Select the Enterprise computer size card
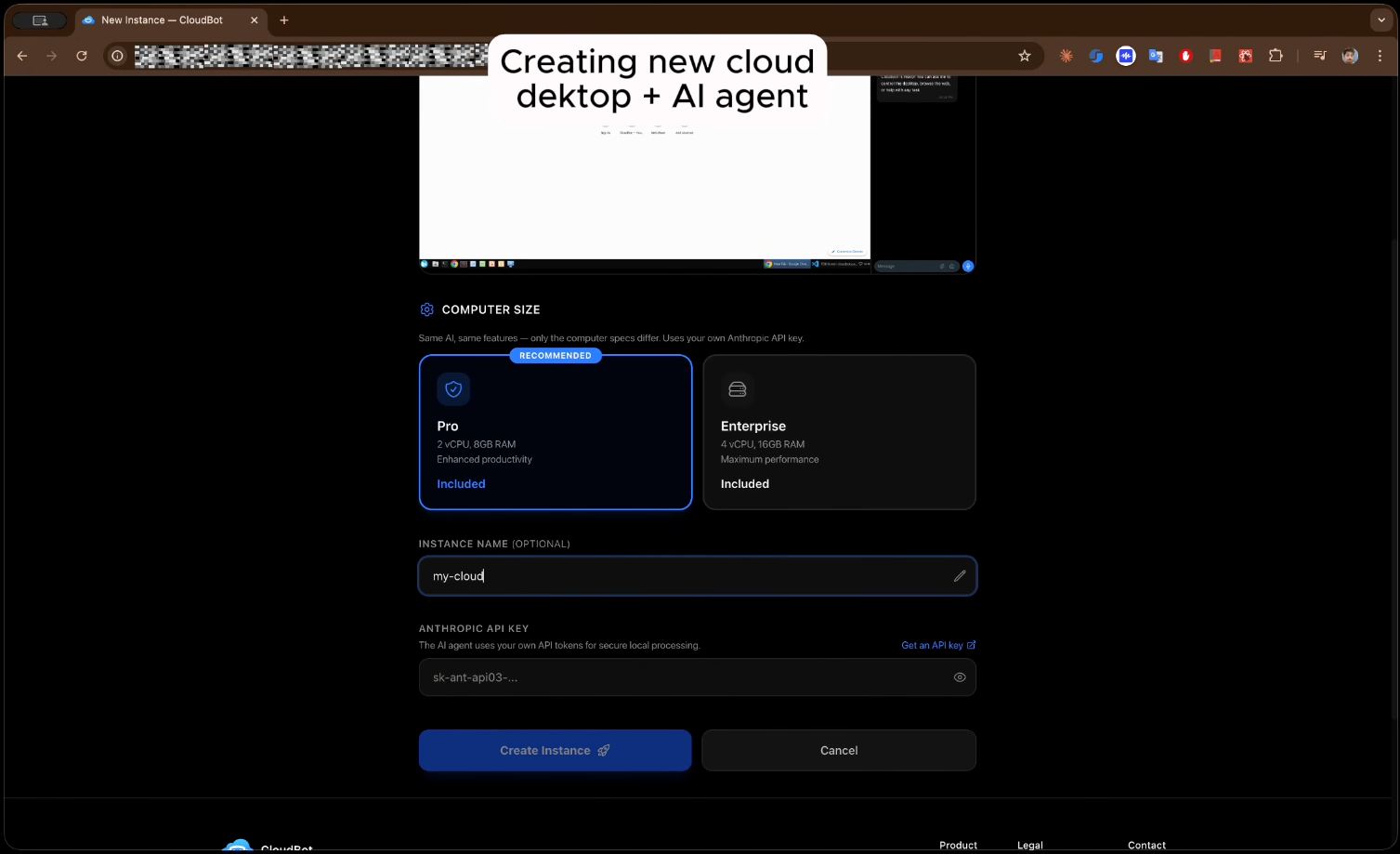 839,432
